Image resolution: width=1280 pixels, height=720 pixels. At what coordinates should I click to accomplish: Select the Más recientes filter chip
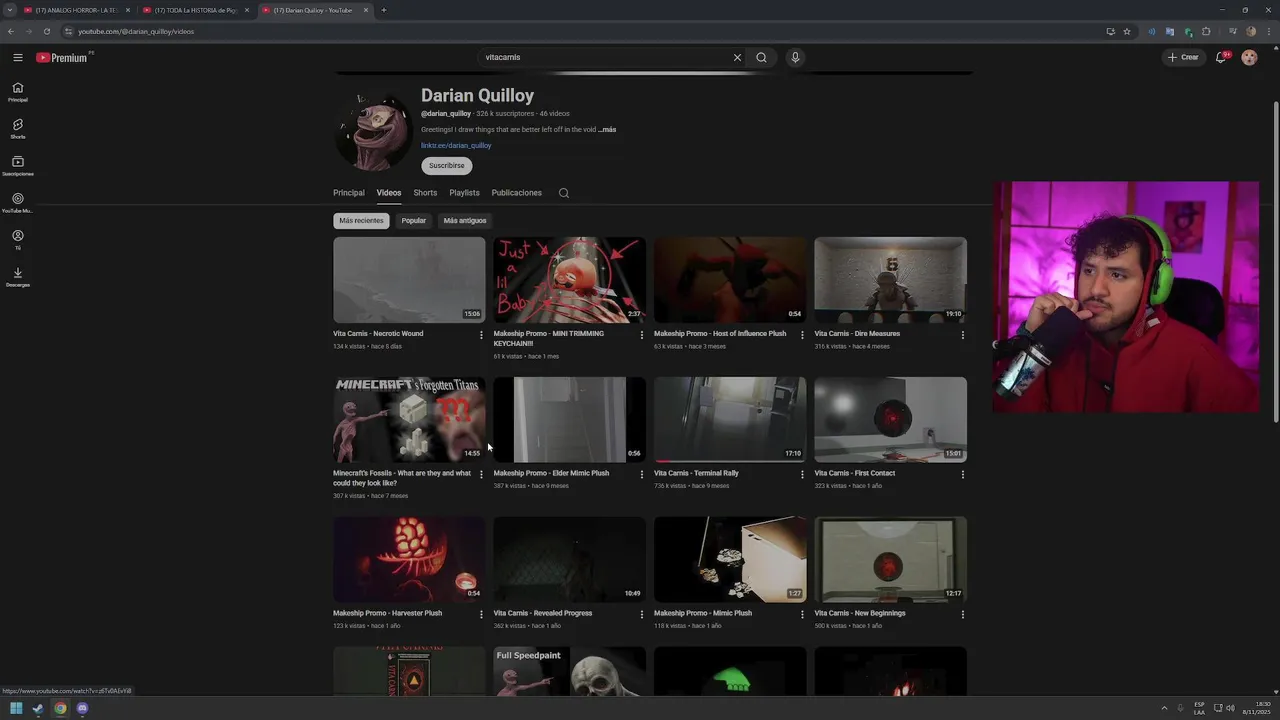(361, 220)
